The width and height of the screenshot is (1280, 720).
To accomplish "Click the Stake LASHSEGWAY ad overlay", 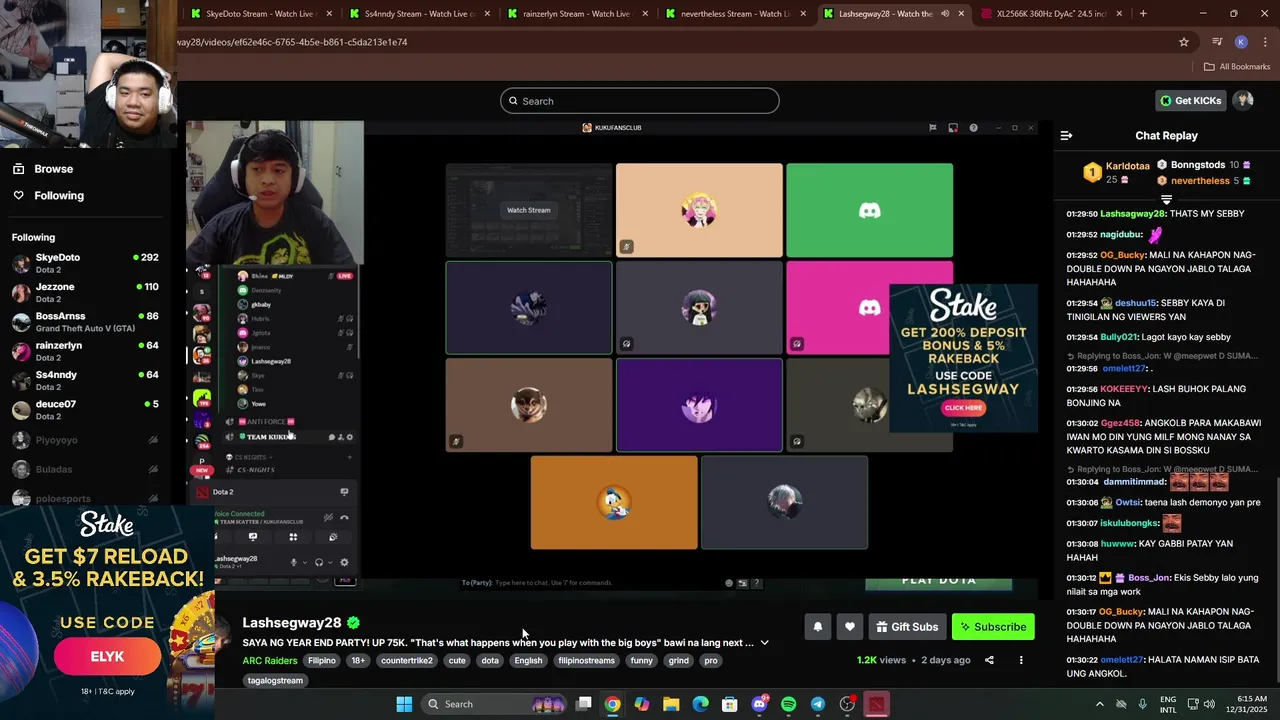I will [963, 358].
